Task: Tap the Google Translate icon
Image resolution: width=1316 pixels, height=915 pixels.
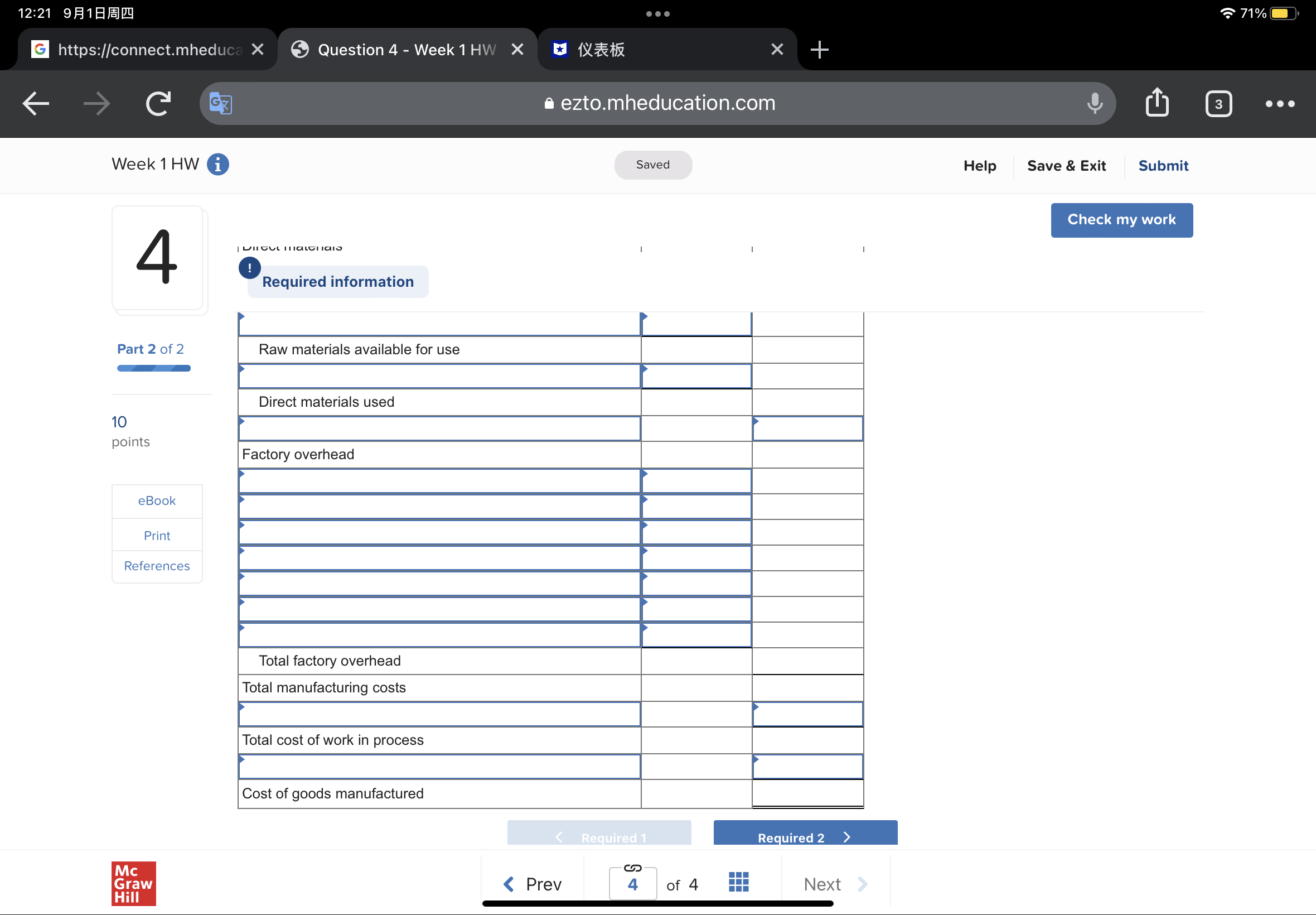Action: pos(221,104)
